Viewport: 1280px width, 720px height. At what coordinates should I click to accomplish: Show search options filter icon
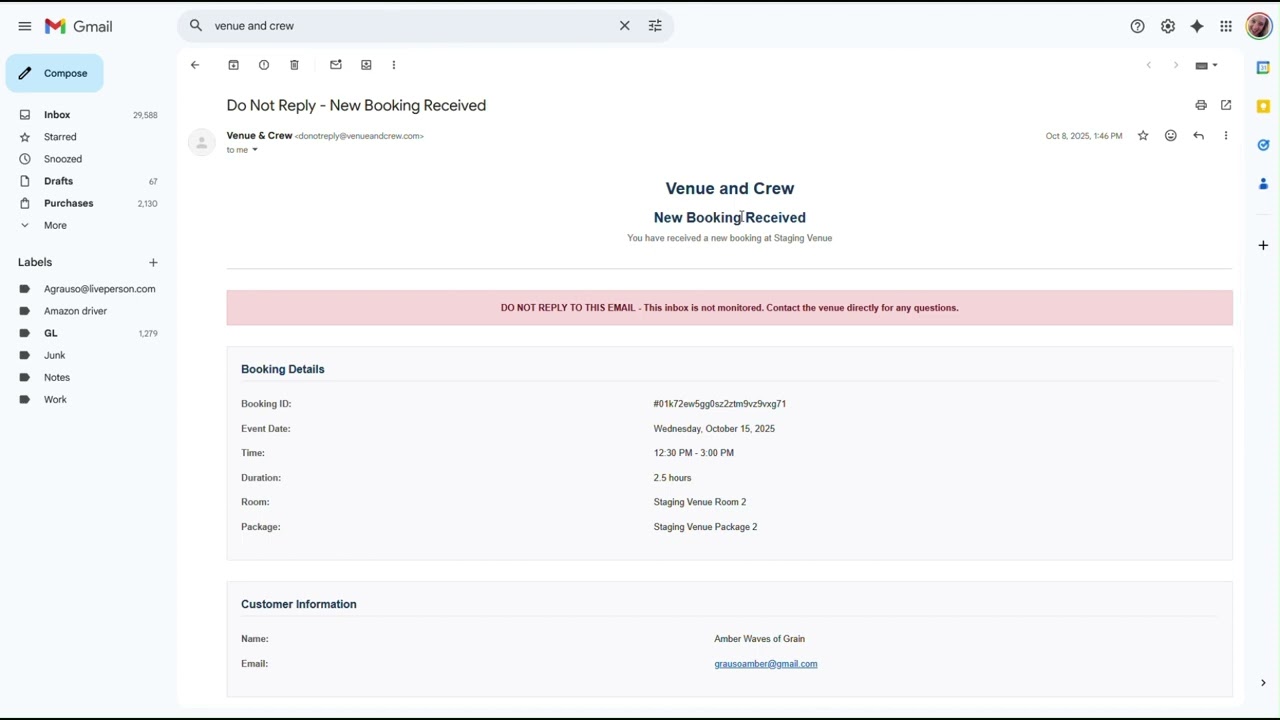click(x=655, y=26)
